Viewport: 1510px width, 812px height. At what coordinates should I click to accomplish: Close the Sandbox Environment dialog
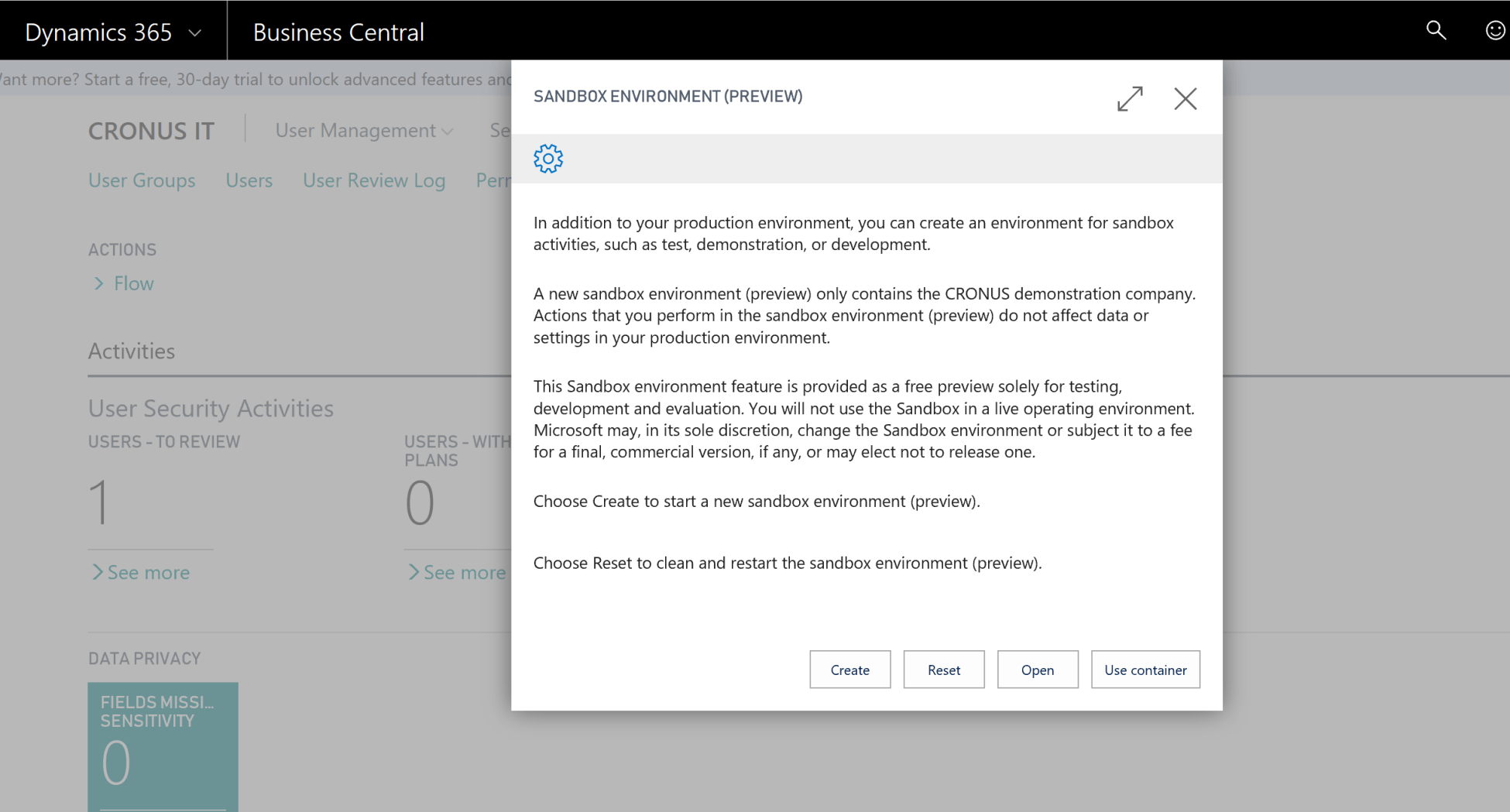(x=1186, y=98)
